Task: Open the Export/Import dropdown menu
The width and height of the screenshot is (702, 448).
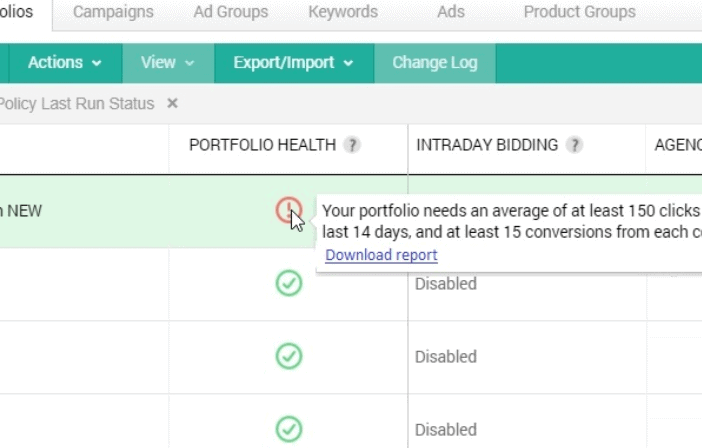Action: click(294, 63)
